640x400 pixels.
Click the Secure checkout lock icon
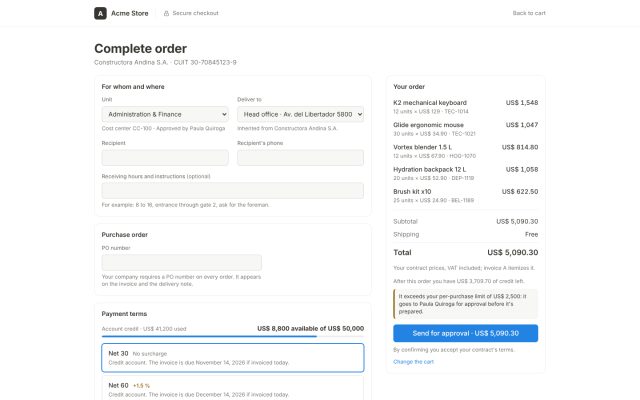click(166, 13)
